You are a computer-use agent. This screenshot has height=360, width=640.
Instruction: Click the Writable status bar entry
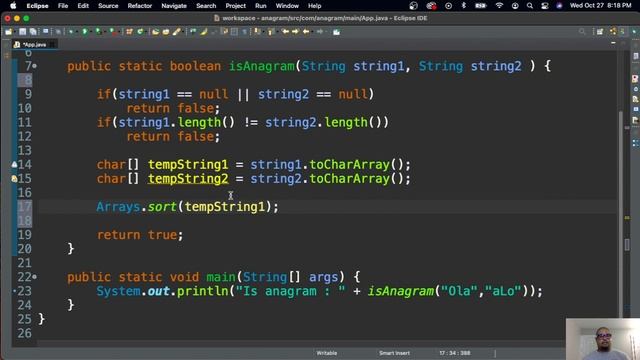point(327,353)
